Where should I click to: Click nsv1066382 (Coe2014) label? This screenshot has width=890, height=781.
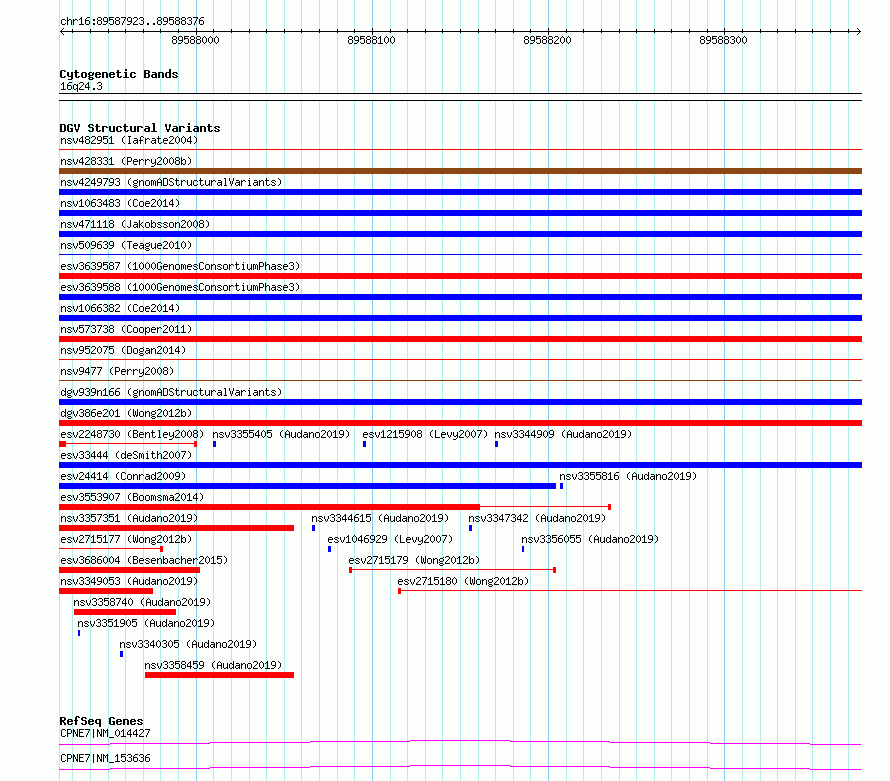pos(120,308)
